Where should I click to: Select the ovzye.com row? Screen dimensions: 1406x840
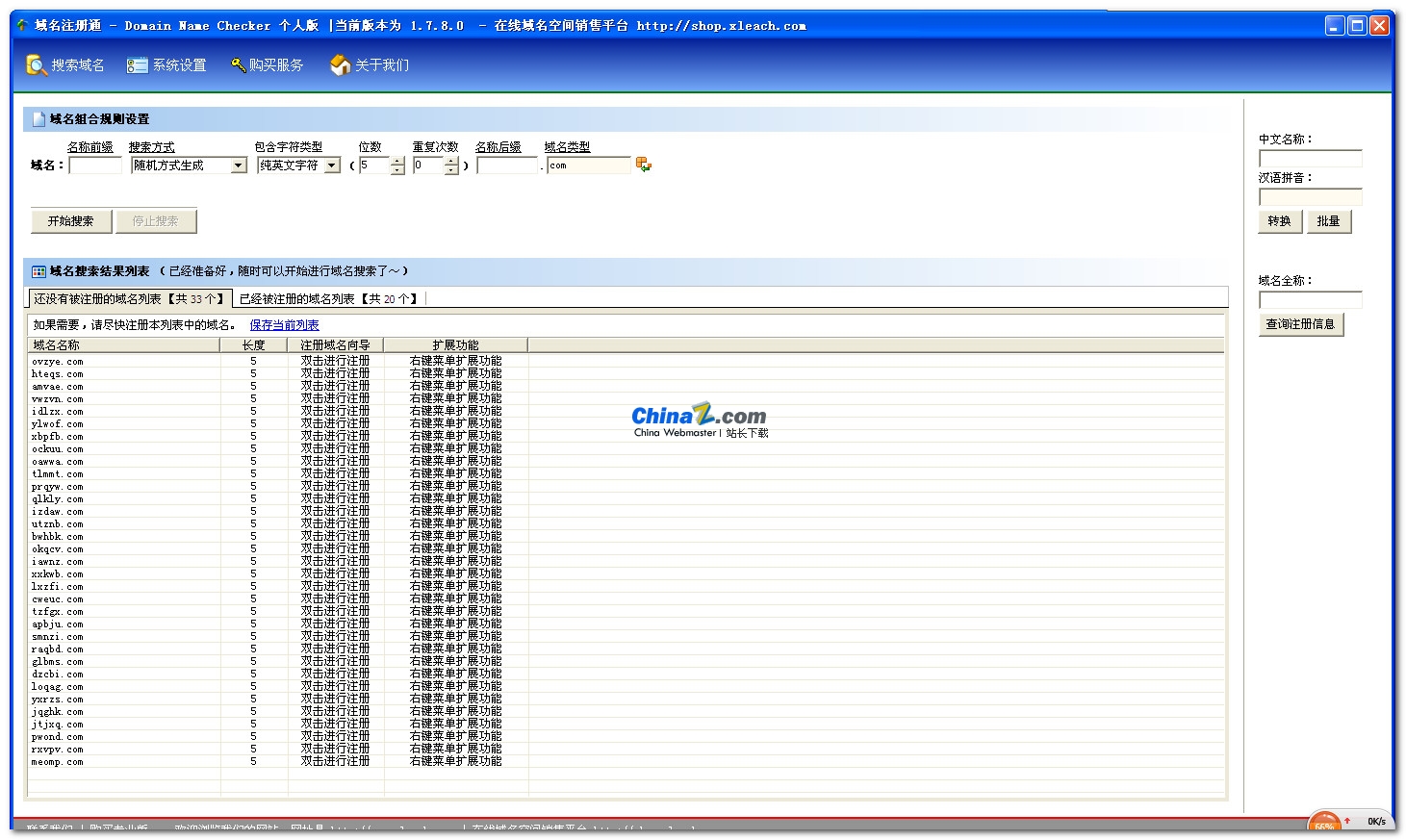[x=626, y=361]
